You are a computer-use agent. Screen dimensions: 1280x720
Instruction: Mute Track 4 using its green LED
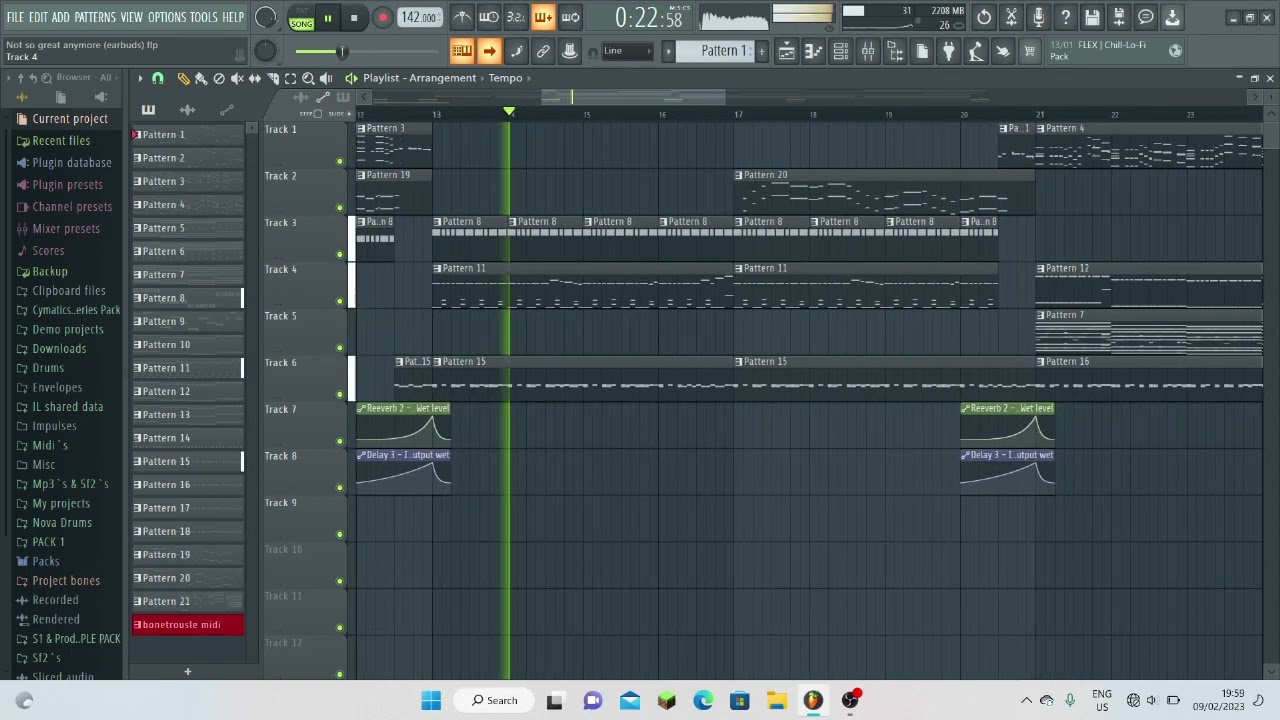340,301
